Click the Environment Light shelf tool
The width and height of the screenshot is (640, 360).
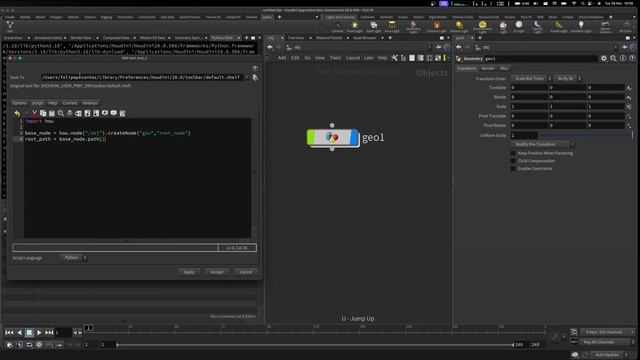(x=482, y=27)
